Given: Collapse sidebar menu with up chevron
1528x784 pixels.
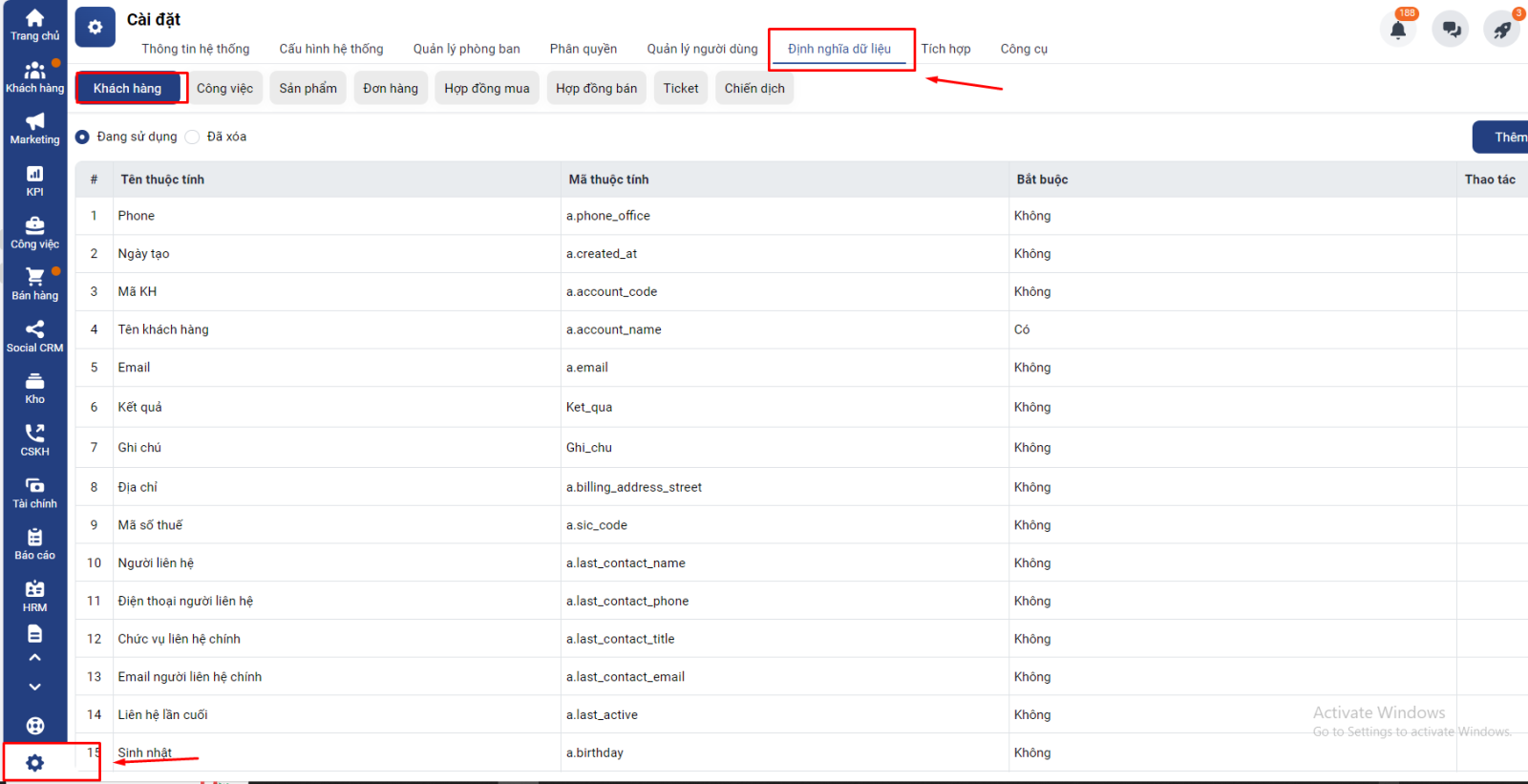Looking at the screenshot, I should point(34,658).
